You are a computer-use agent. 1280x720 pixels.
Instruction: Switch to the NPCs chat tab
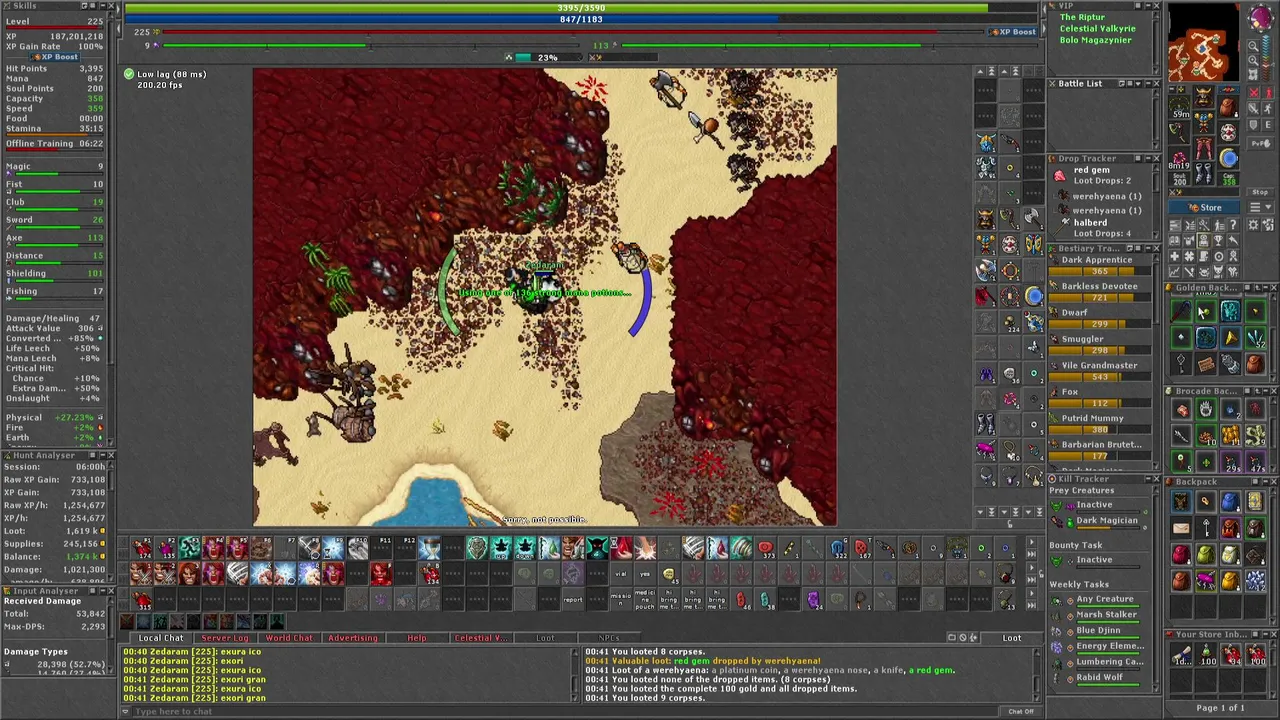coord(609,638)
